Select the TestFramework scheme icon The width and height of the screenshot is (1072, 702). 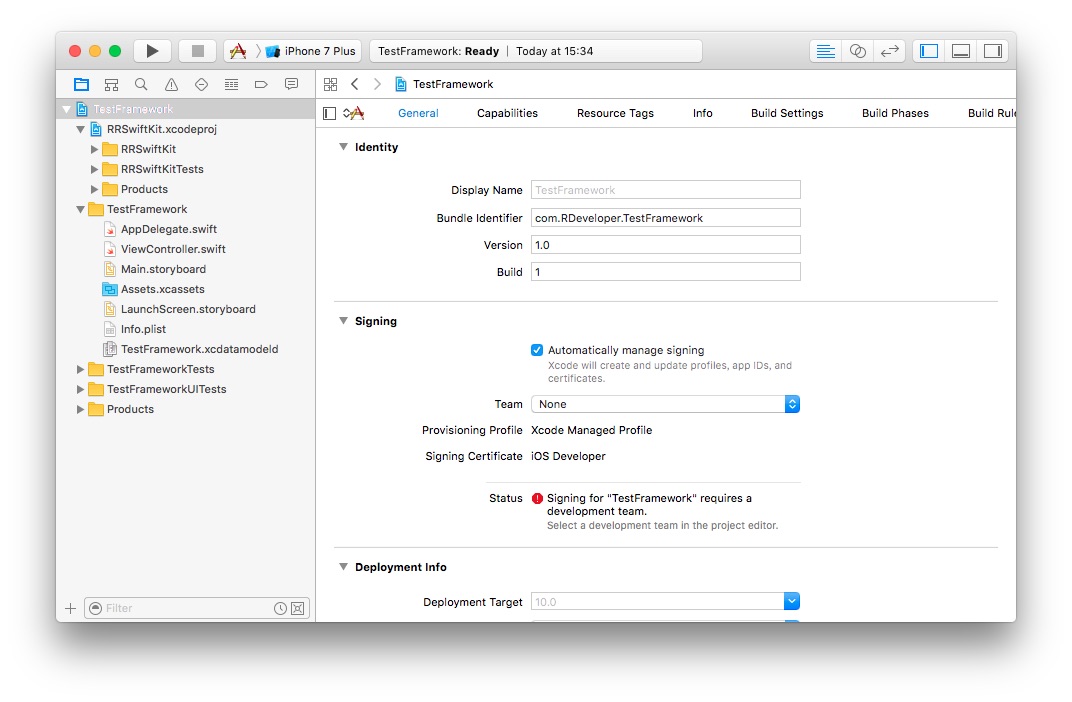(238, 51)
